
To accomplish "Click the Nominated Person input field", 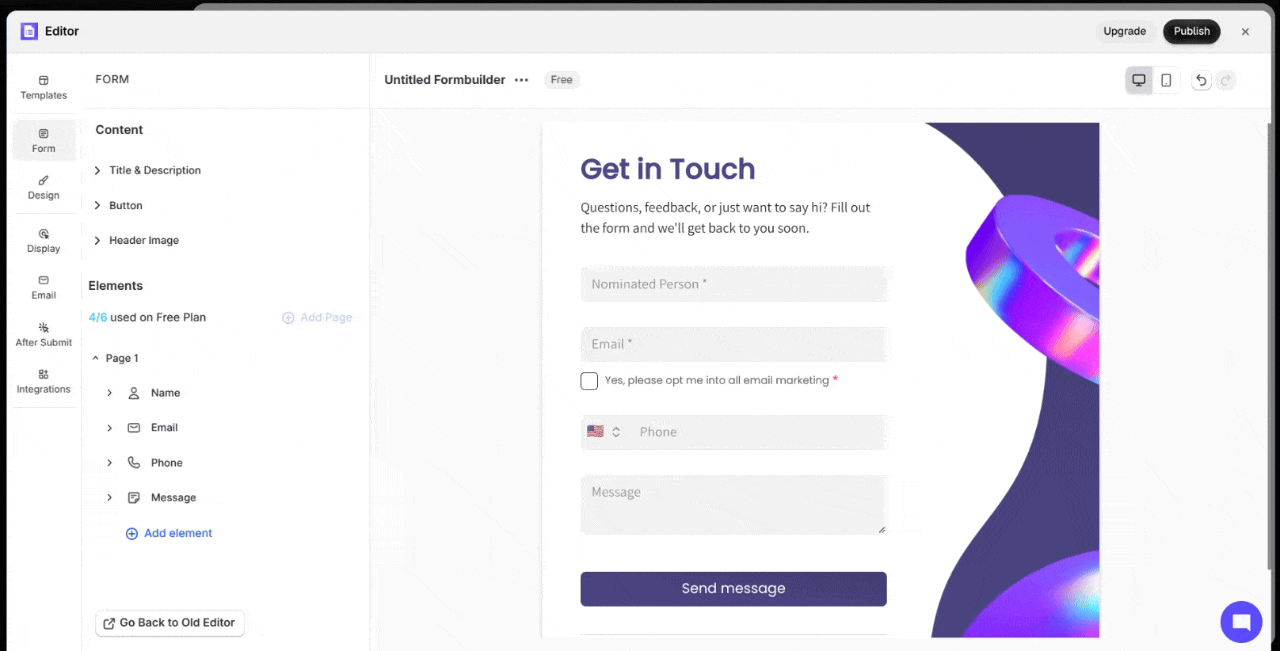I will point(734,284).
